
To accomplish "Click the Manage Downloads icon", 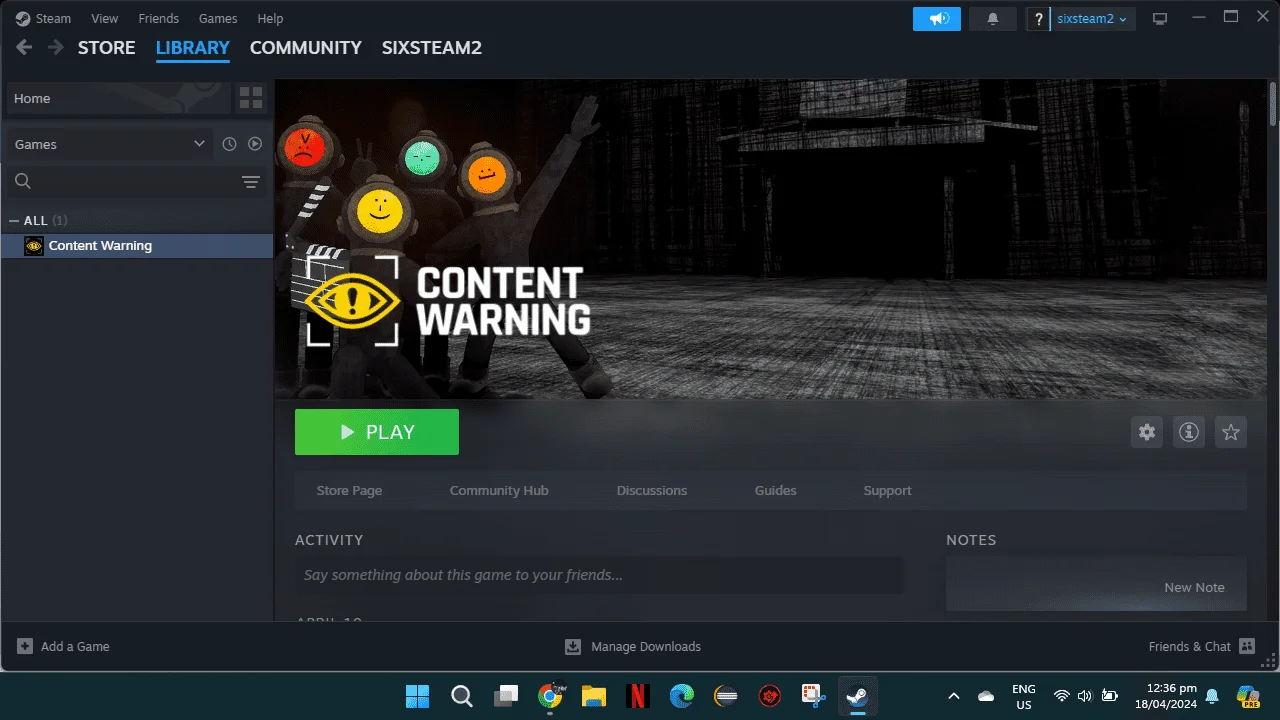I will (573, 646).
